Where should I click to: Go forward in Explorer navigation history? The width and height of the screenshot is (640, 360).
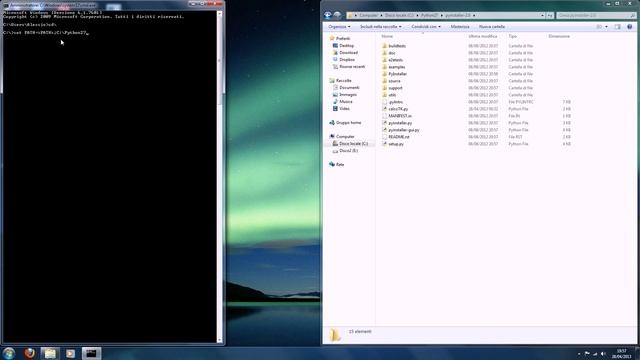(x=337, y=15)
